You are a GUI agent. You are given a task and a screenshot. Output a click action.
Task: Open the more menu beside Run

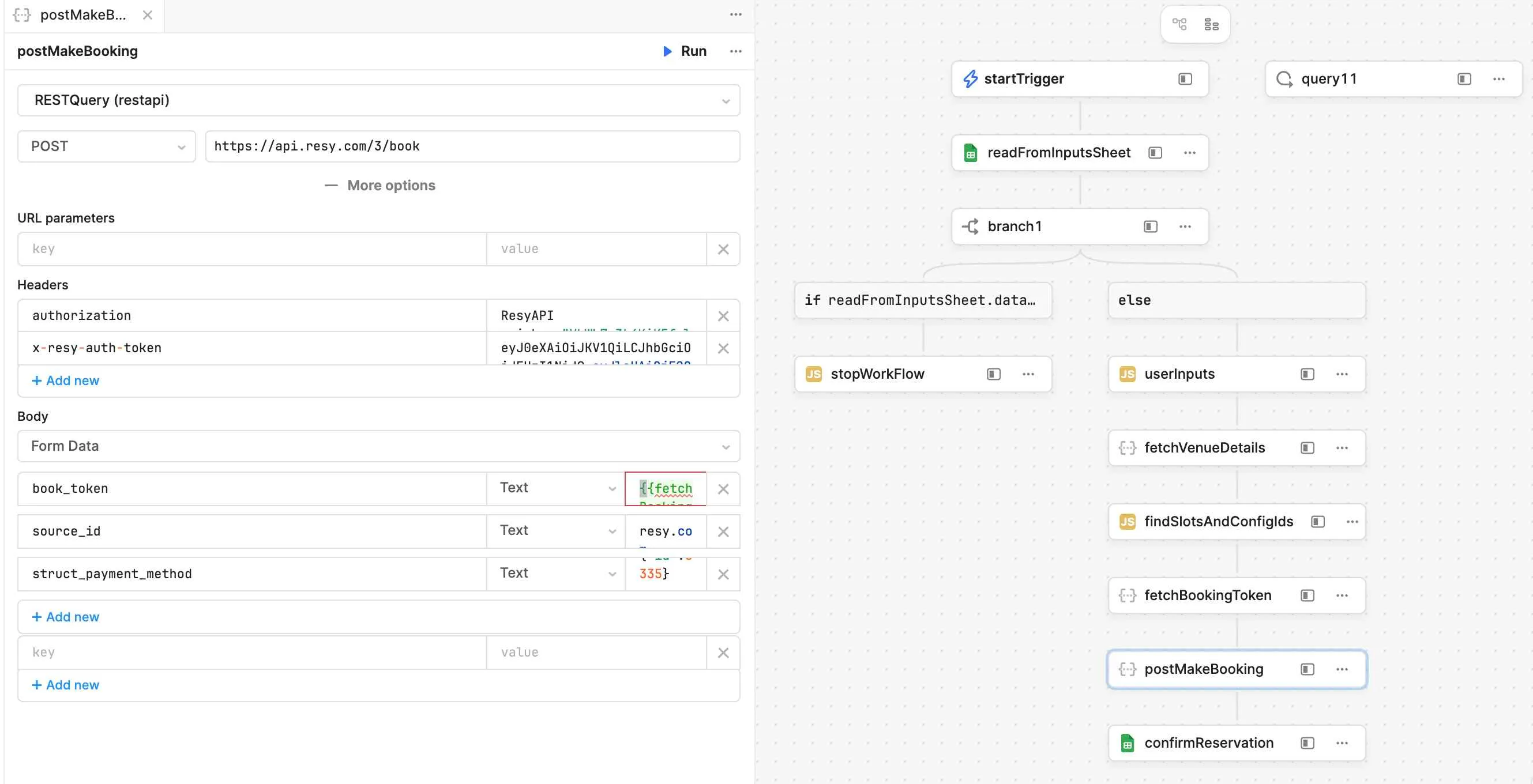click(735, 51)
